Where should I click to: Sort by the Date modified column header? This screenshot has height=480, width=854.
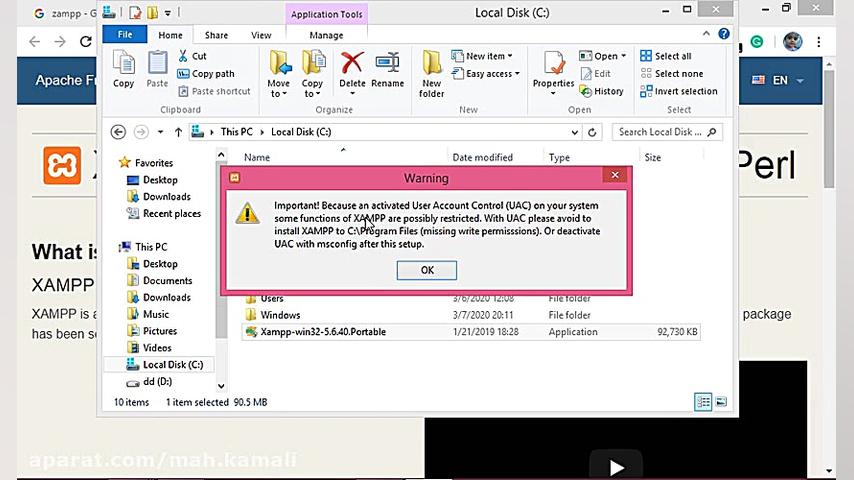pyautogui.click(x=483, y=157)
